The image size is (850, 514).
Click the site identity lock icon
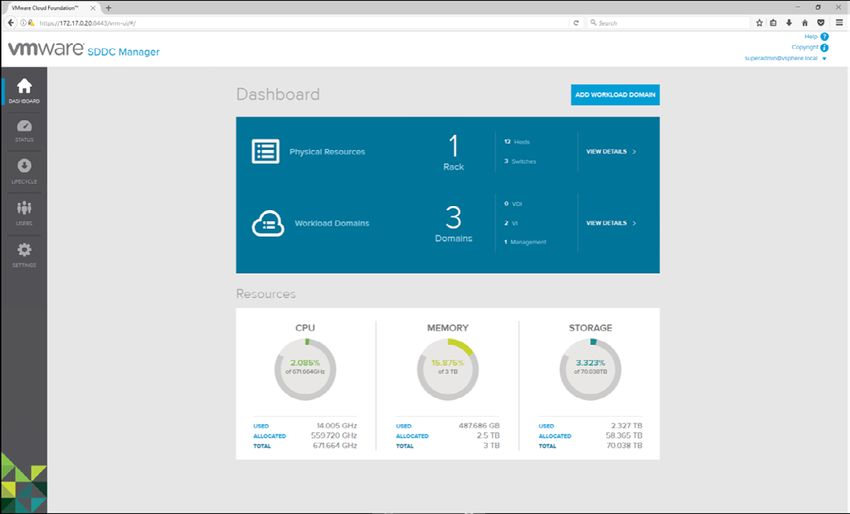point(31,23)
